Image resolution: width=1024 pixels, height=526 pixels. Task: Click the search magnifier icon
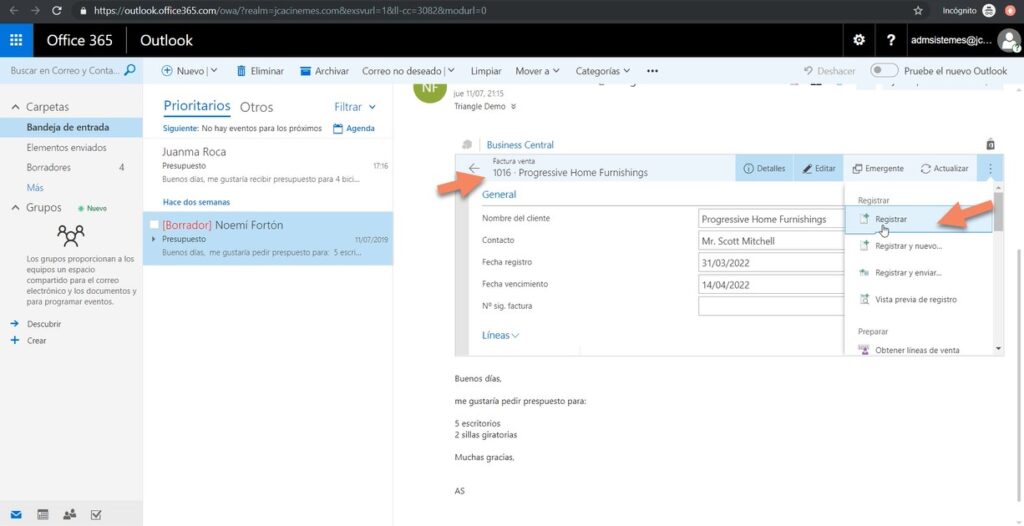pyautogui.click(x=129, y=71)
